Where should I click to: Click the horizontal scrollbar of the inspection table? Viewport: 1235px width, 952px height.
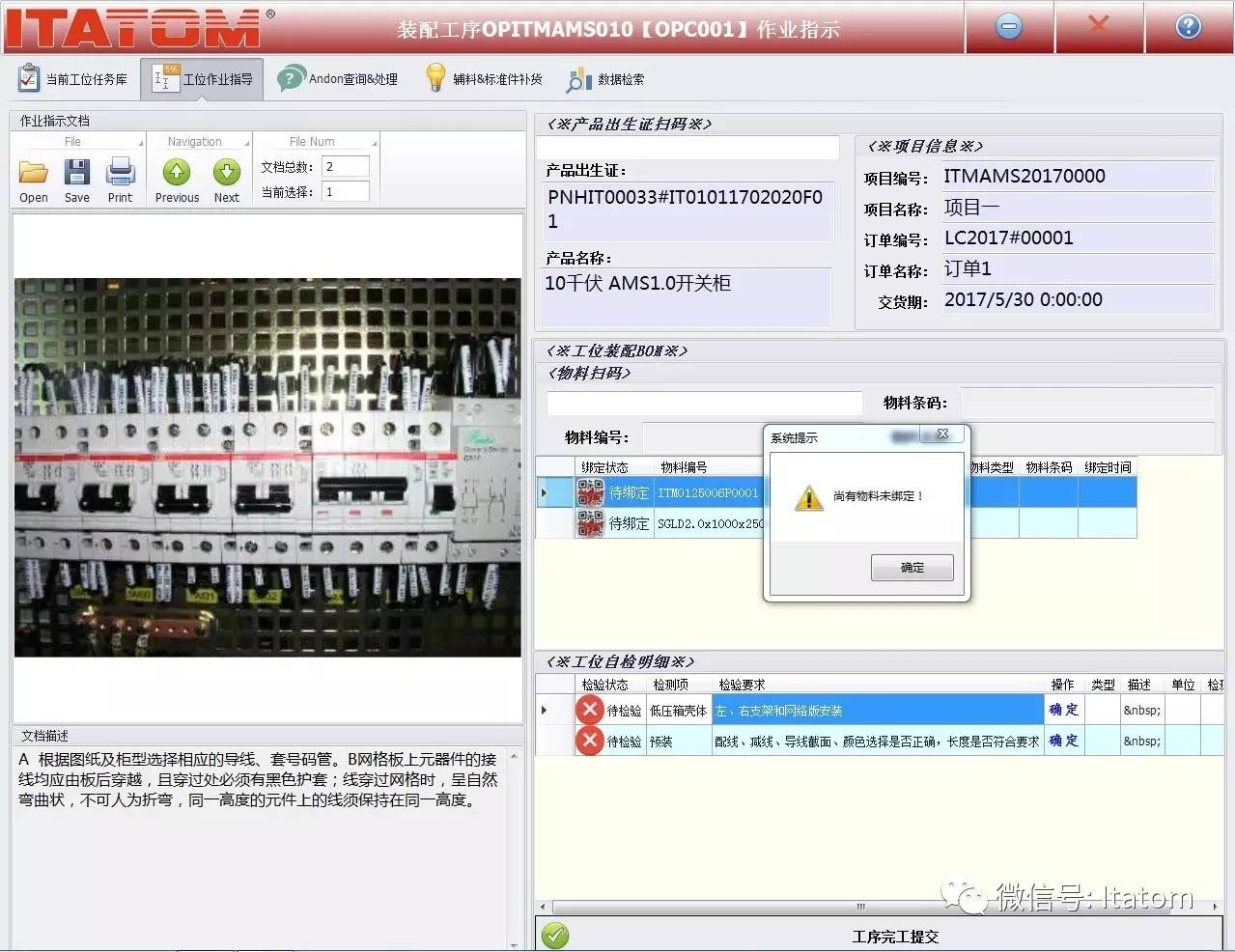pyautogui.click(x=859, y=907)
